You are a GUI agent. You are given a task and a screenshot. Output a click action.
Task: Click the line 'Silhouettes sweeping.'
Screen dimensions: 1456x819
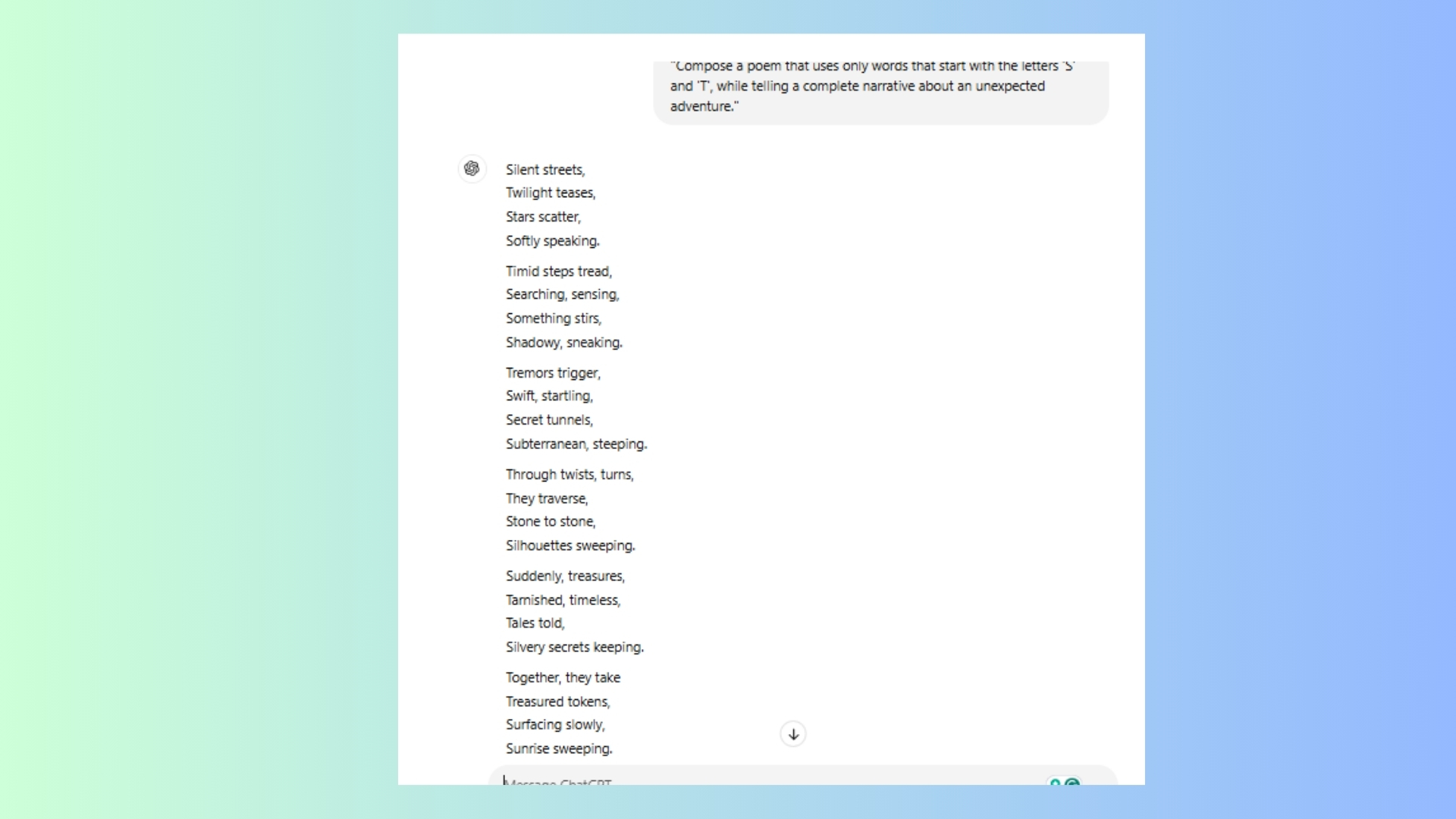coord(570,546)
